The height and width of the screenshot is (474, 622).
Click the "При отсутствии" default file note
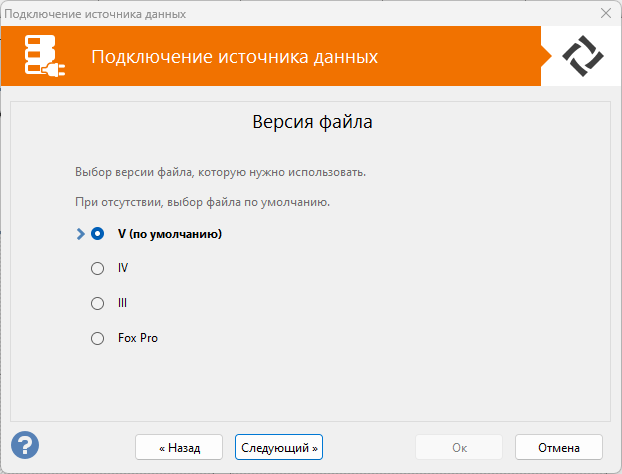pos(202,202)
